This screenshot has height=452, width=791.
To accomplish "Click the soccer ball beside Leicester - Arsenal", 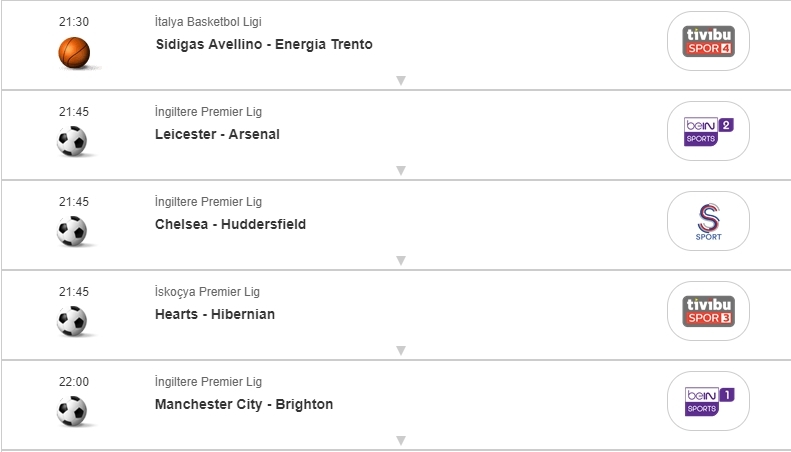I will (x=73, y=141).
